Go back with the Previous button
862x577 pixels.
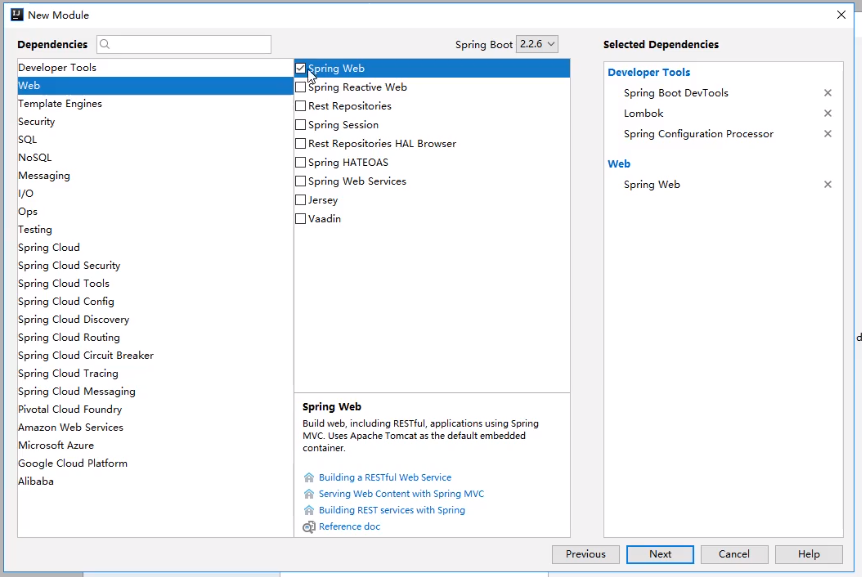(x=585, y=554)
